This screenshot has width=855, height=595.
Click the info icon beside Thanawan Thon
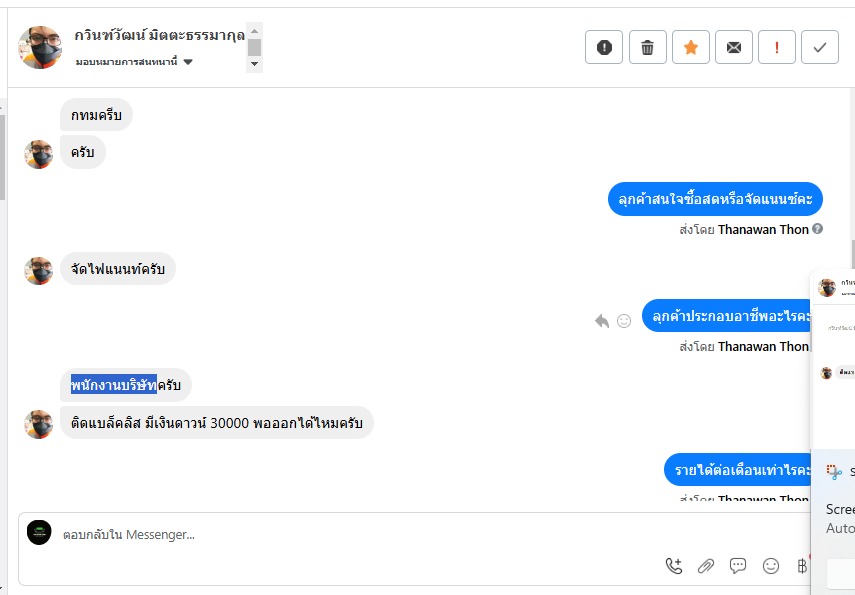coord(818,229)
